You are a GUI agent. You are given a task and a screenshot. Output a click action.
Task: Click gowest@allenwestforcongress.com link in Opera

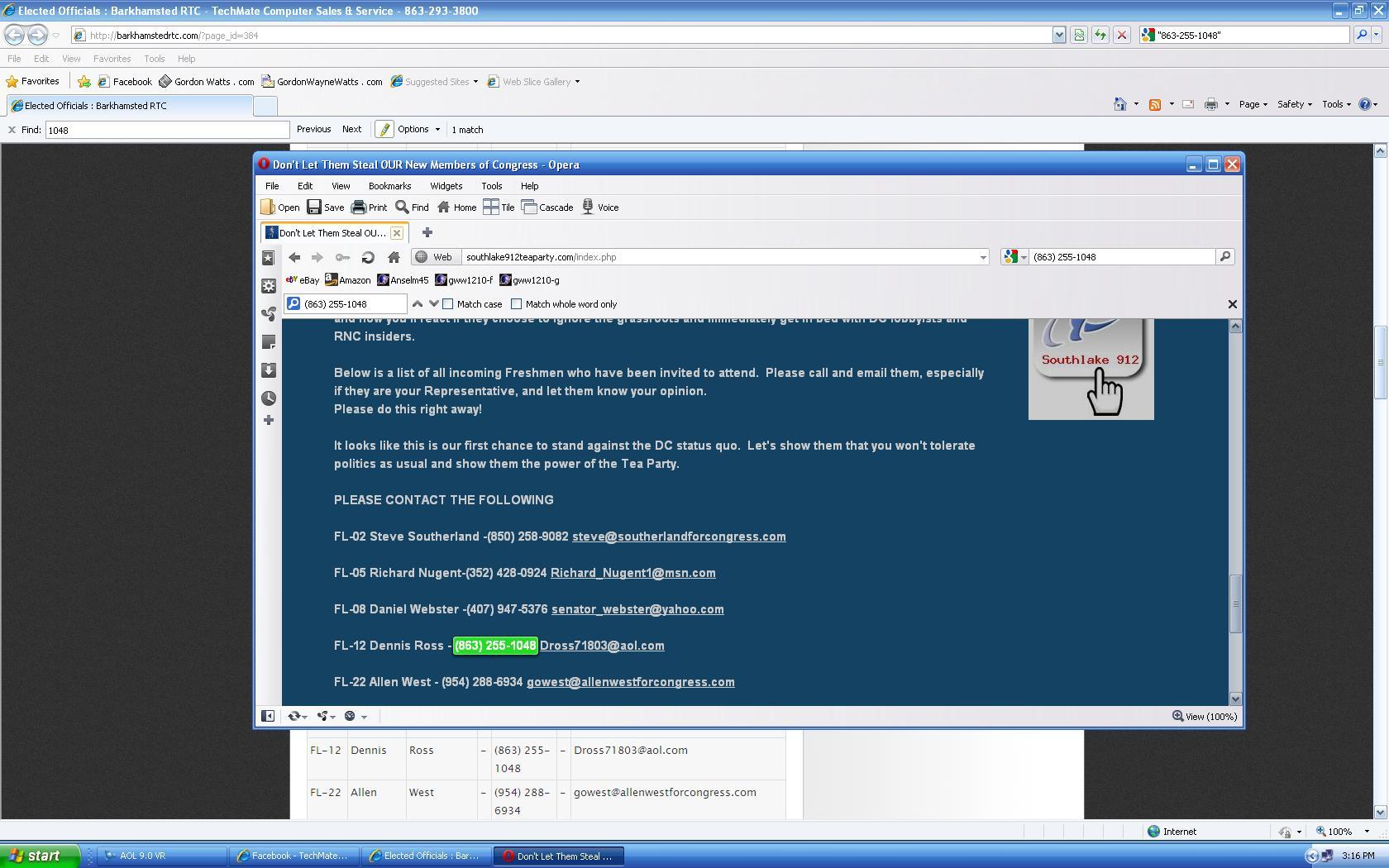click(x=630, y=682)
